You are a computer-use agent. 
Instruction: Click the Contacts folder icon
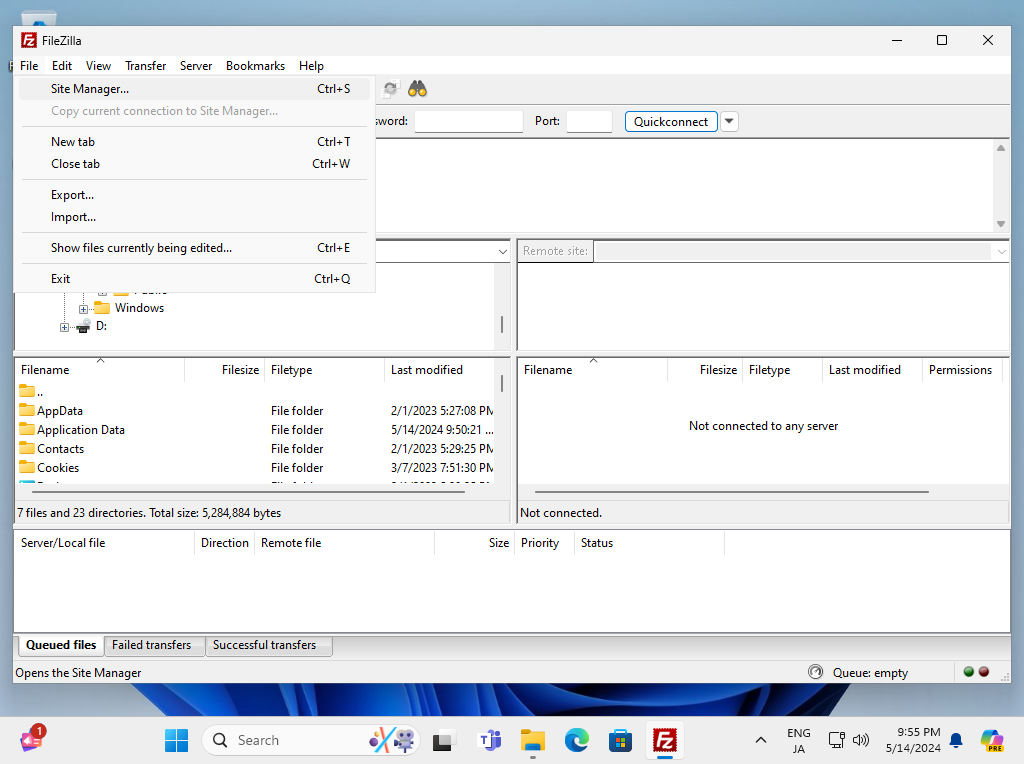coord(27,448)
